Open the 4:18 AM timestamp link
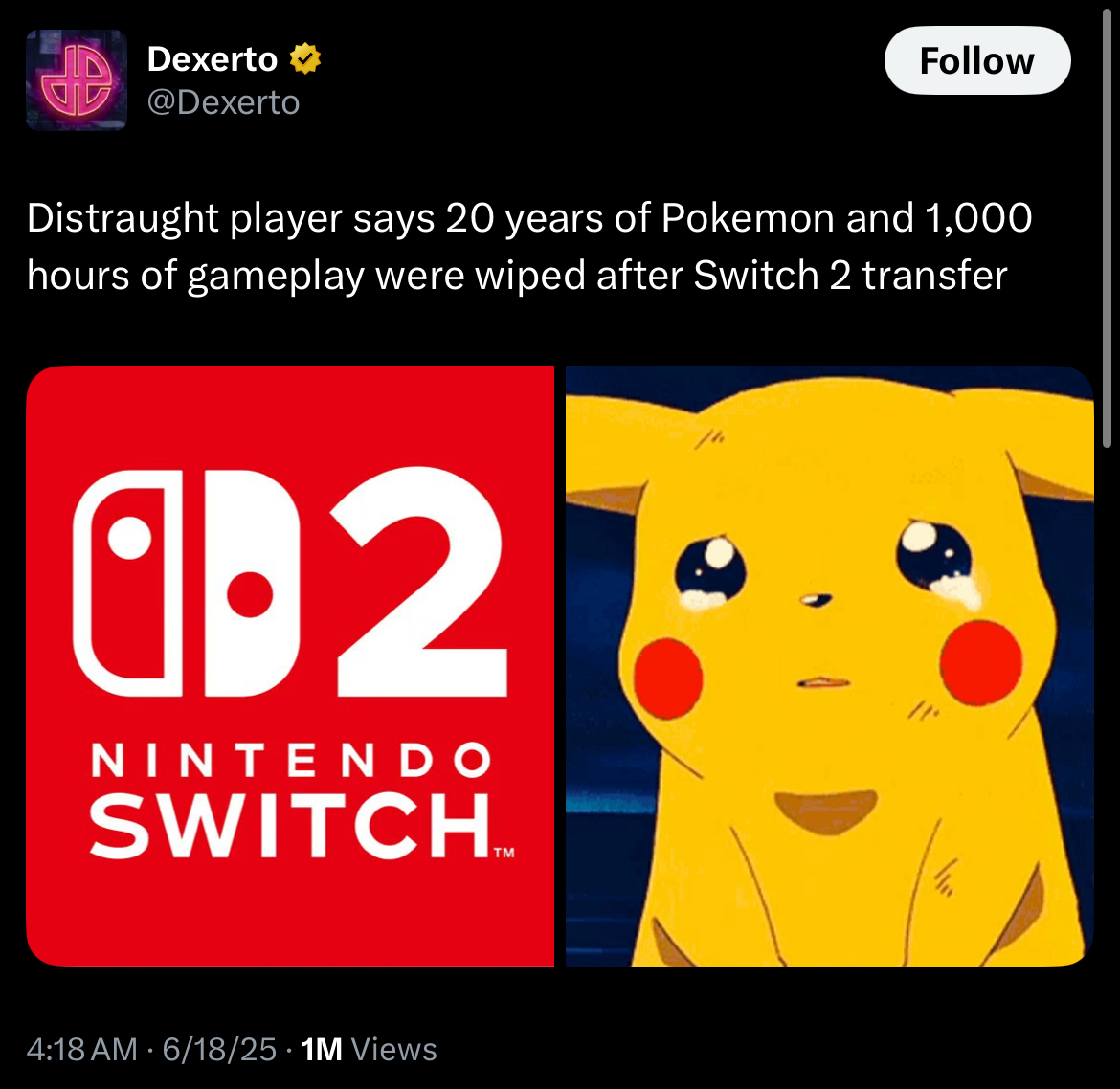The width and height of the screenshot is (1120, 1089). point(82,1050)
